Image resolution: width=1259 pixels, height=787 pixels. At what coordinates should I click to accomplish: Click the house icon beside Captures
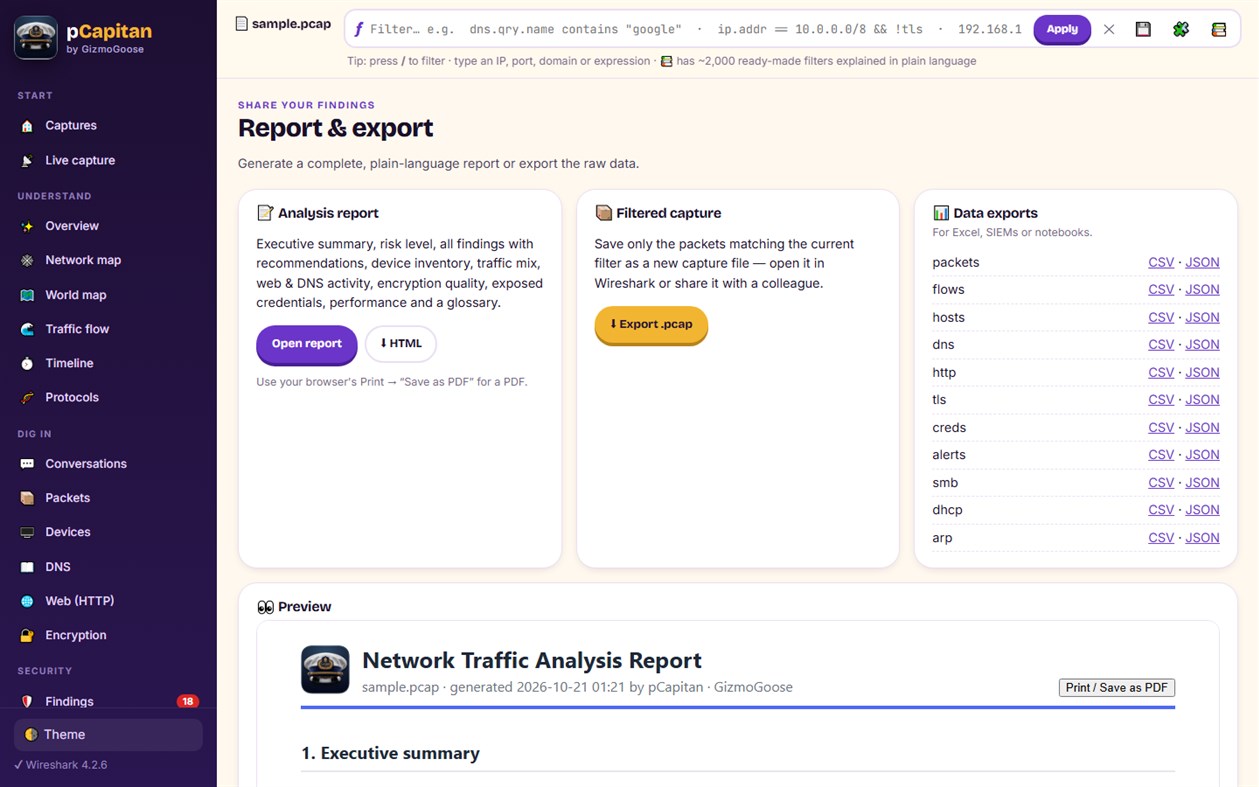(27, 126)
